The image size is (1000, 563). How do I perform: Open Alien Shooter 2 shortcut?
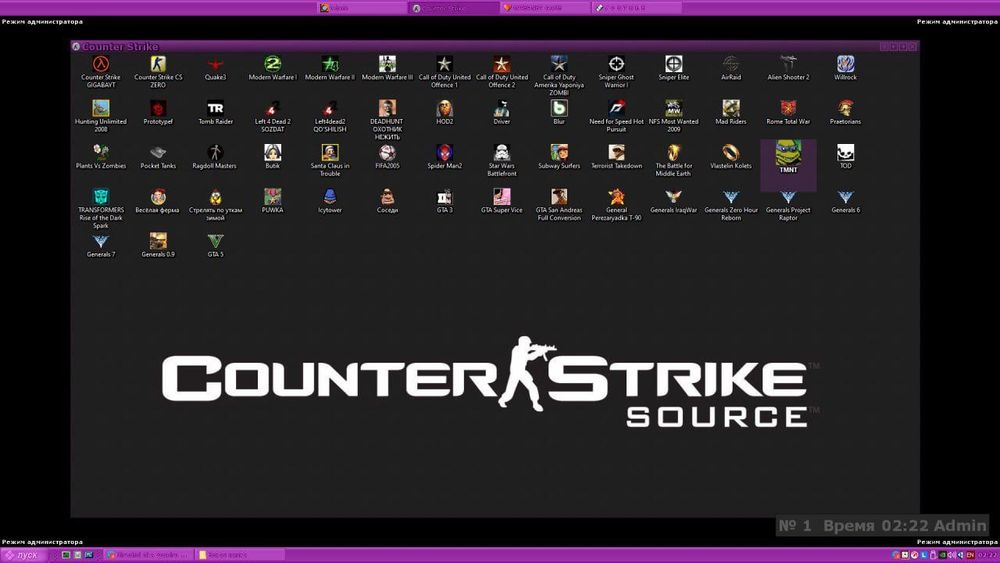pos(788,64)
